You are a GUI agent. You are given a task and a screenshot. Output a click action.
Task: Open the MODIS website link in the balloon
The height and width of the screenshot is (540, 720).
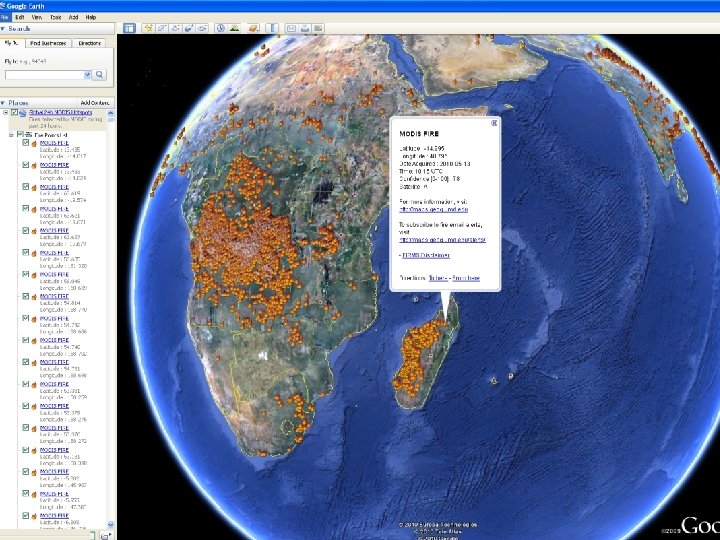[434, 209]
